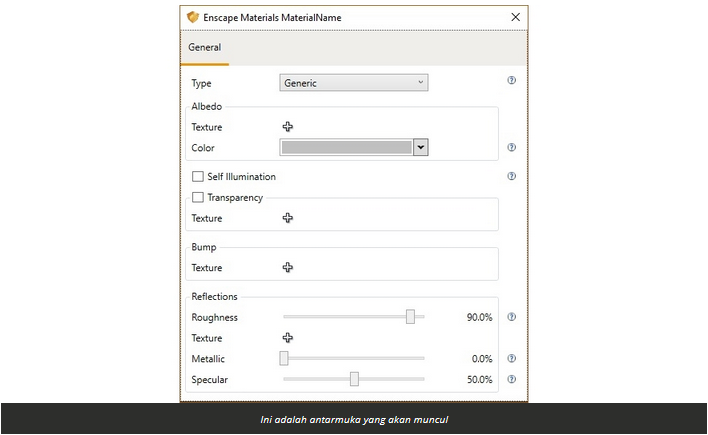Image resolution: width=708 pixels, height=435 pixels.
Task: Enable the Transparency checkbox
Action: 197,197
